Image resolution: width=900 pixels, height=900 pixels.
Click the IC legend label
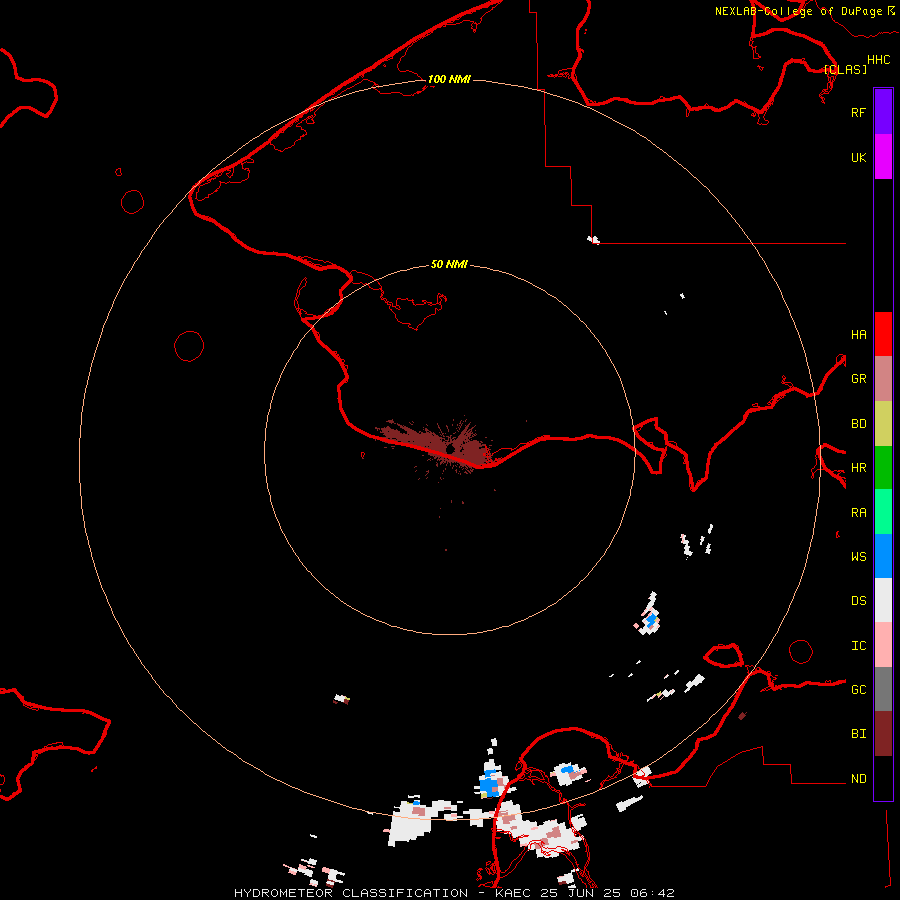pyautogui.click(x=858, y=646)
